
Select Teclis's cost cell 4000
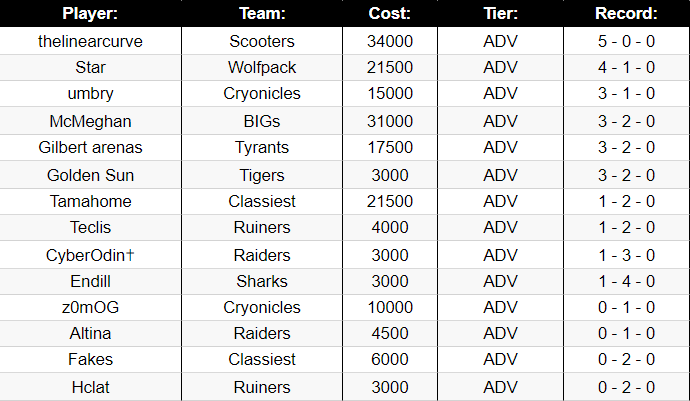(390, 227)
